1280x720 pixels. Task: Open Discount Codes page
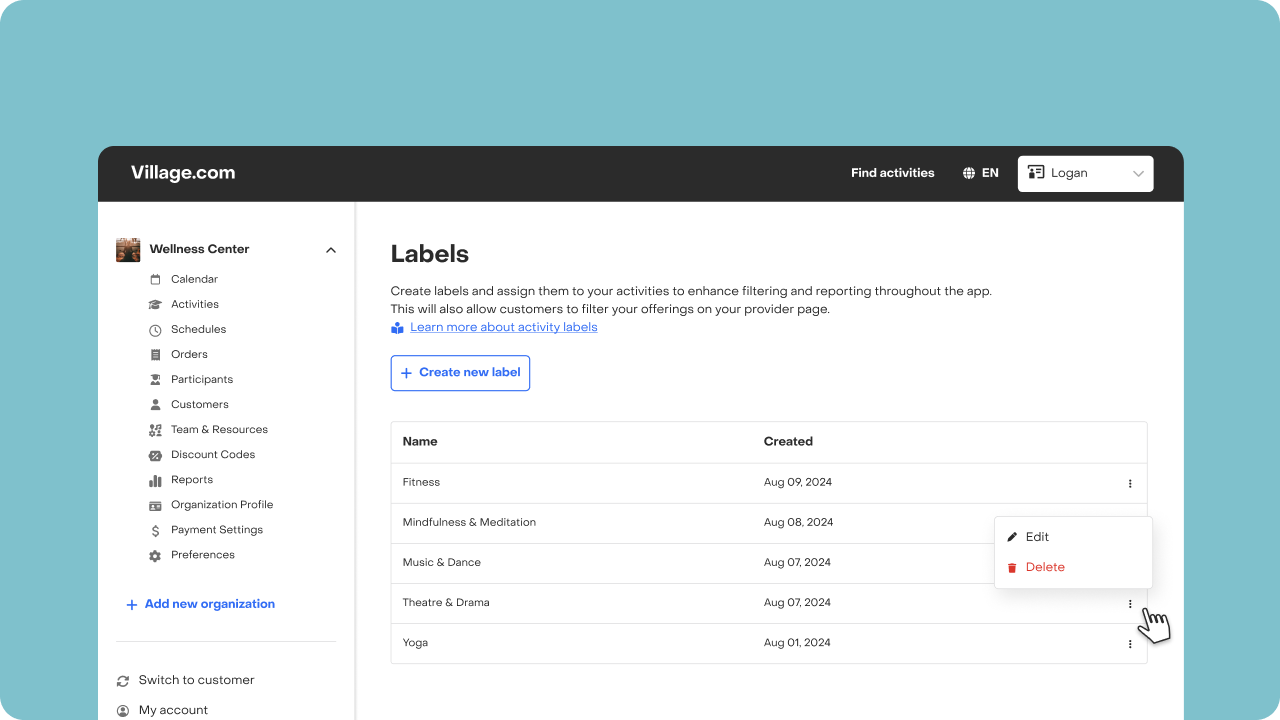[213, 454]
